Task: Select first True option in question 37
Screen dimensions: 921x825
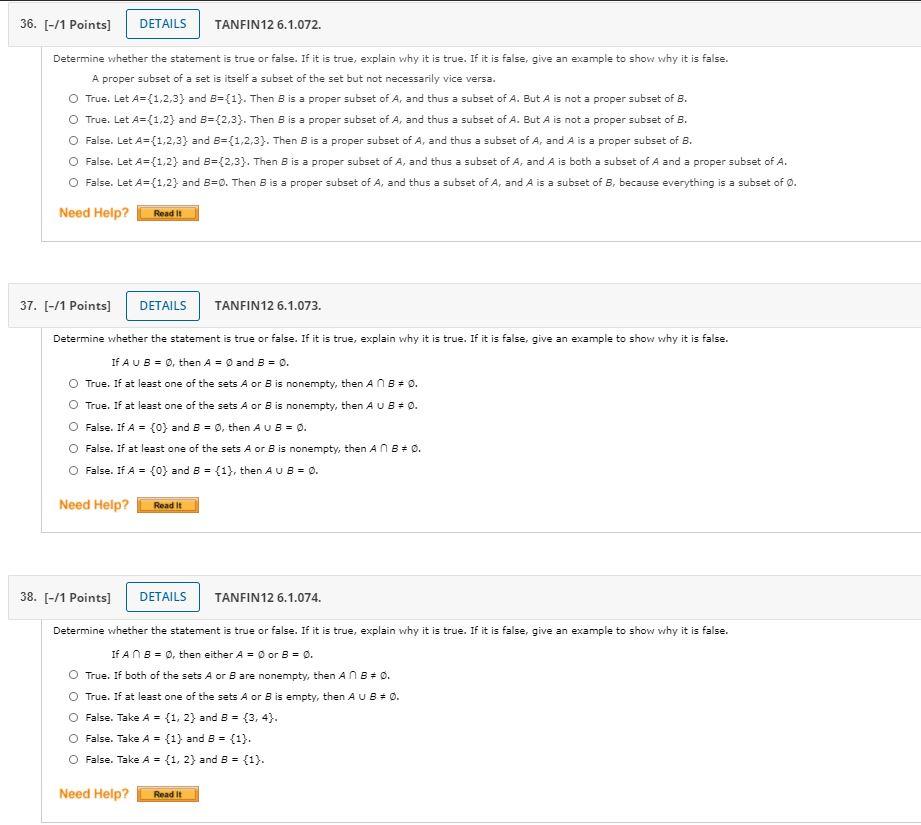Action: pos(73,383)
